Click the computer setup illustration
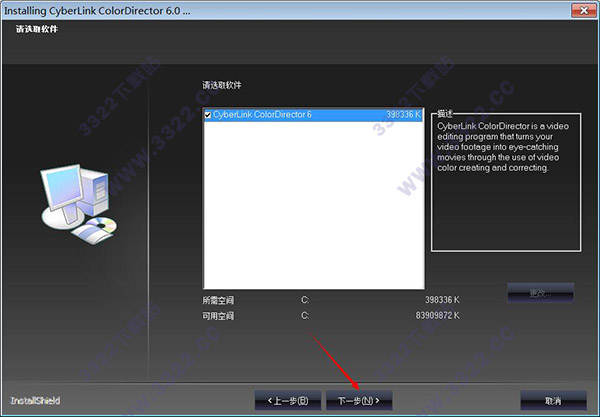 (78, 205)
